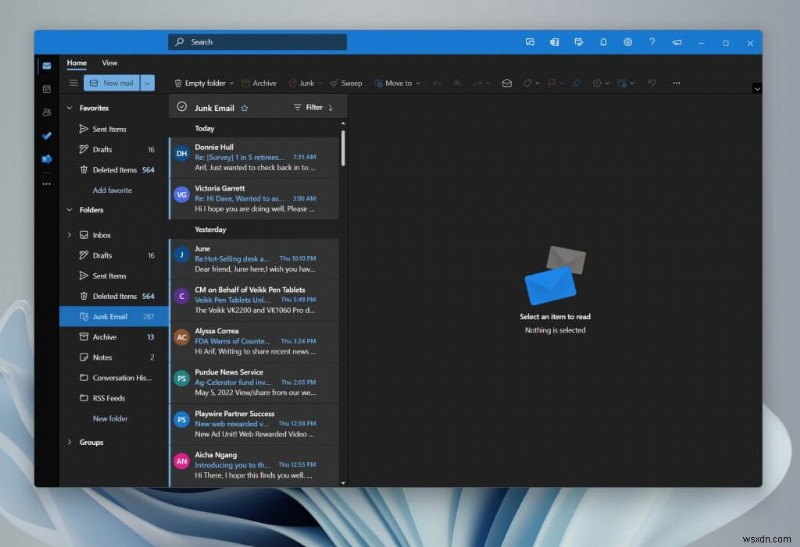Screen dimensions: 800x547
Task: Open the New mail dropdown arrow
Action: coord(147,83)
